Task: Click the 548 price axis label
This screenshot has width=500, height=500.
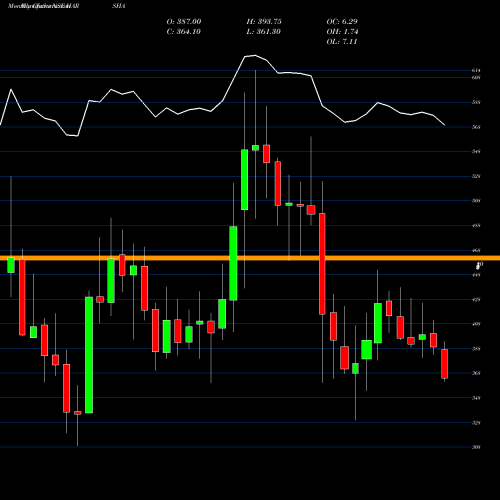Action: (476, 152)
